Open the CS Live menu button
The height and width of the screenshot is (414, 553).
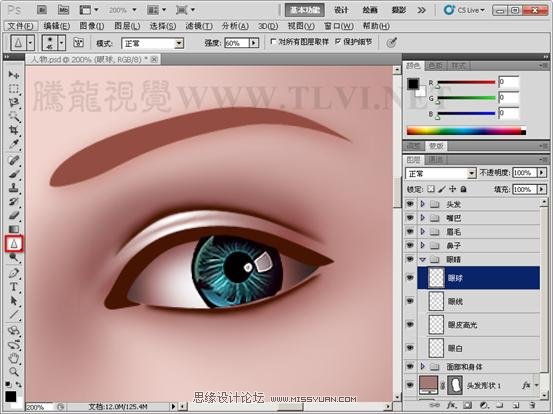pos(464,10)
